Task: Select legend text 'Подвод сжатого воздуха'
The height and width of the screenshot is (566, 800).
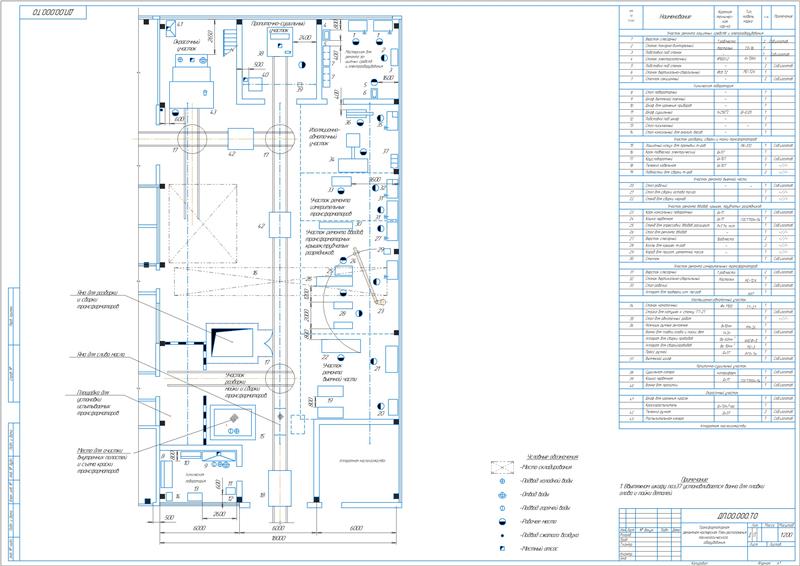Action: point(549,535)
